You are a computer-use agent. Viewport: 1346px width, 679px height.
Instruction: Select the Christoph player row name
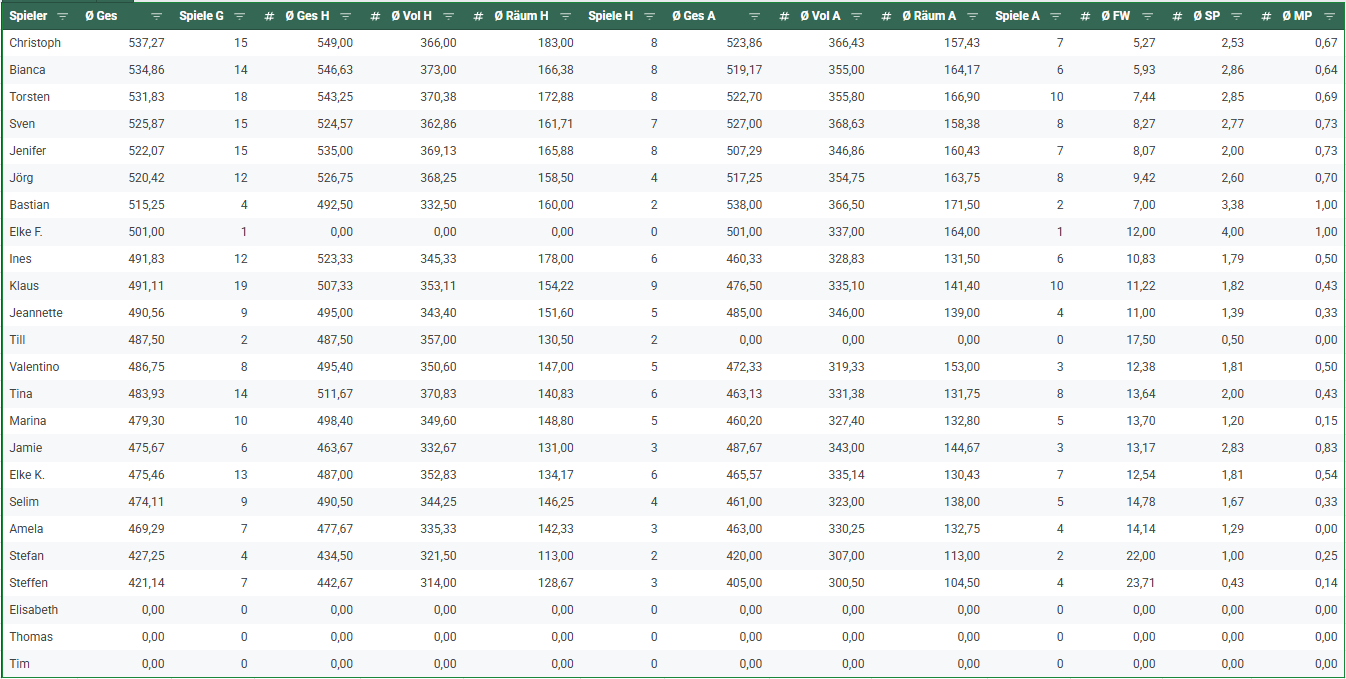pyautogui.click(x=35, y=43)
